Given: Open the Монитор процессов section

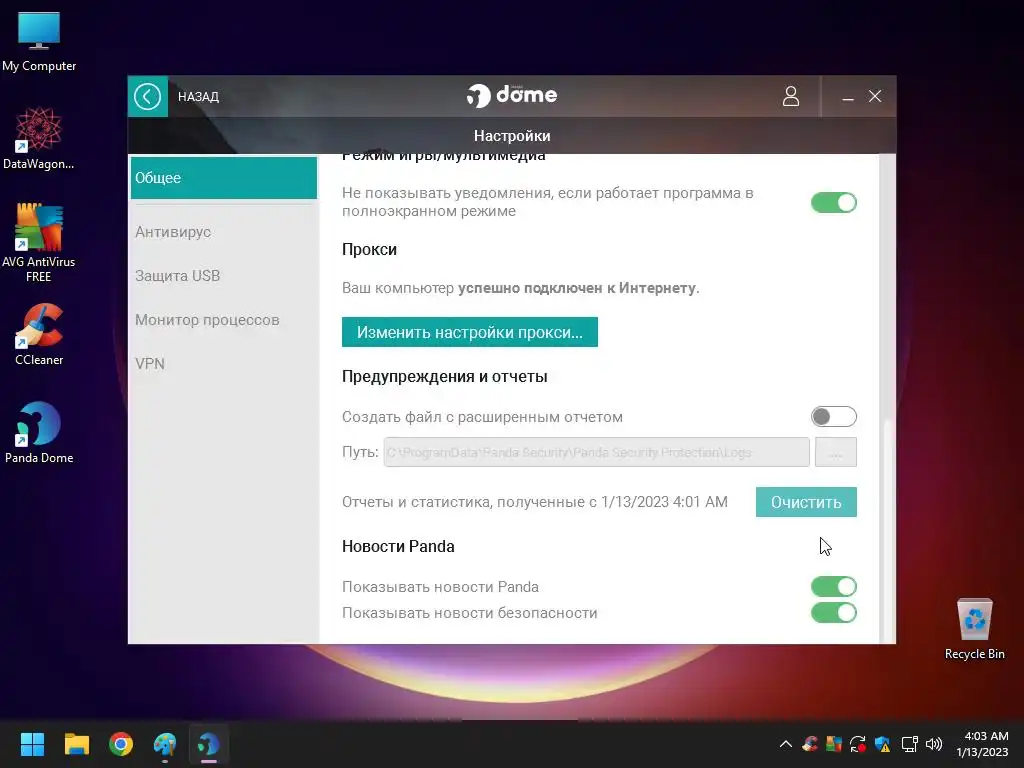Looking at the screenshot, I should tap(207, 320).
